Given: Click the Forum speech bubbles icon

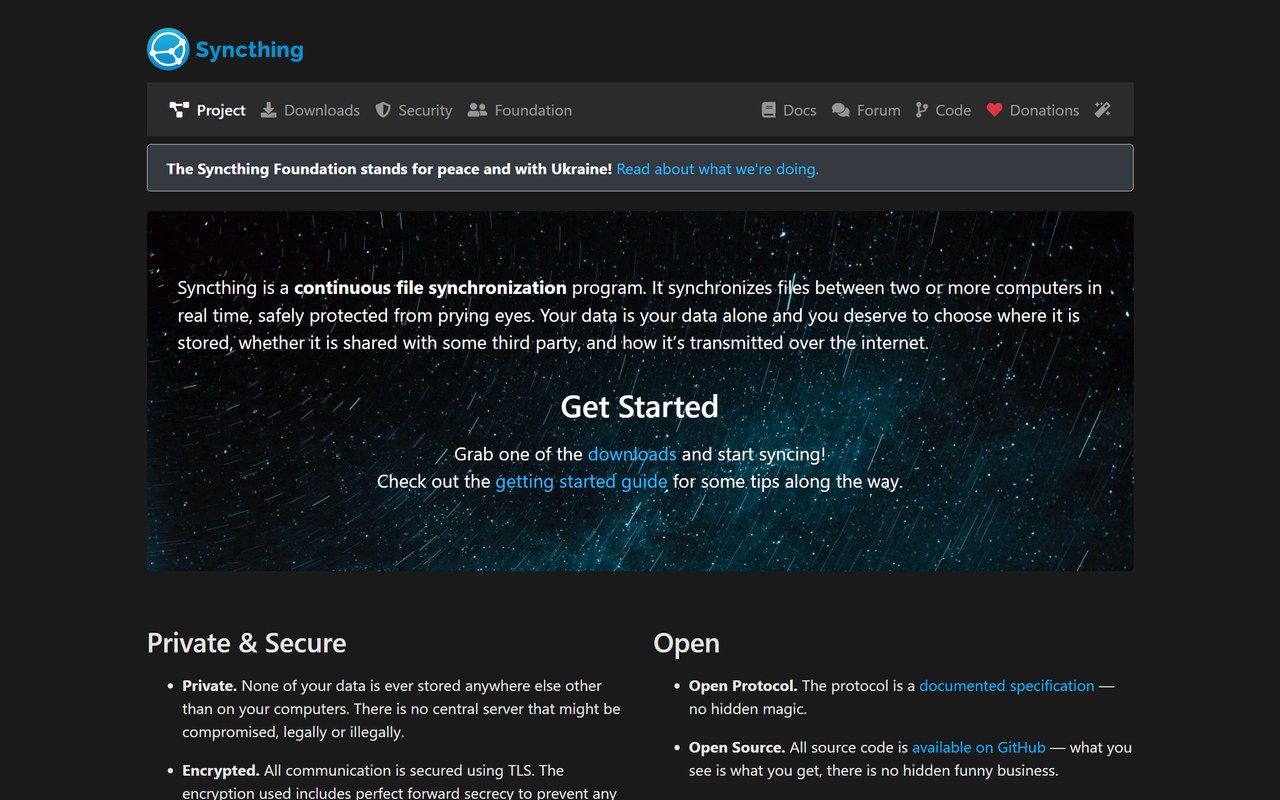Looking at the screenshot, I should click(840, 110).
